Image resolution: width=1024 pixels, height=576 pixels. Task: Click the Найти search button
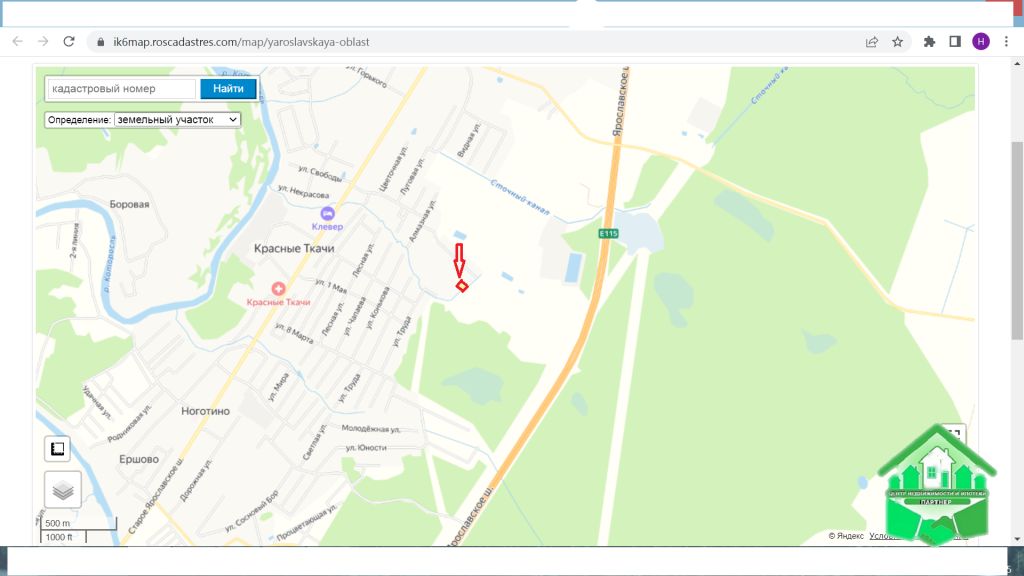[x=228, y=89]
